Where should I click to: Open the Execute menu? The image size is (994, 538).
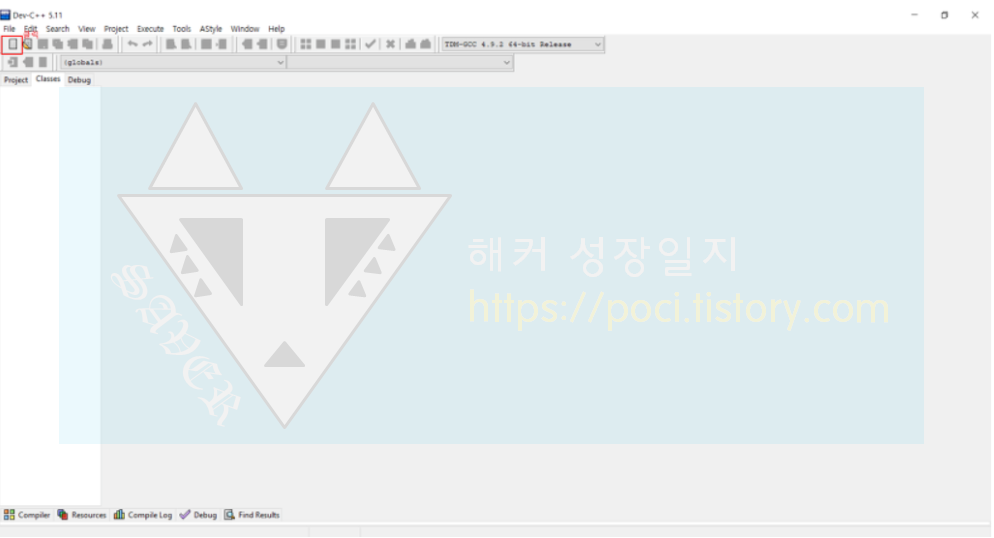pos(150,29)
